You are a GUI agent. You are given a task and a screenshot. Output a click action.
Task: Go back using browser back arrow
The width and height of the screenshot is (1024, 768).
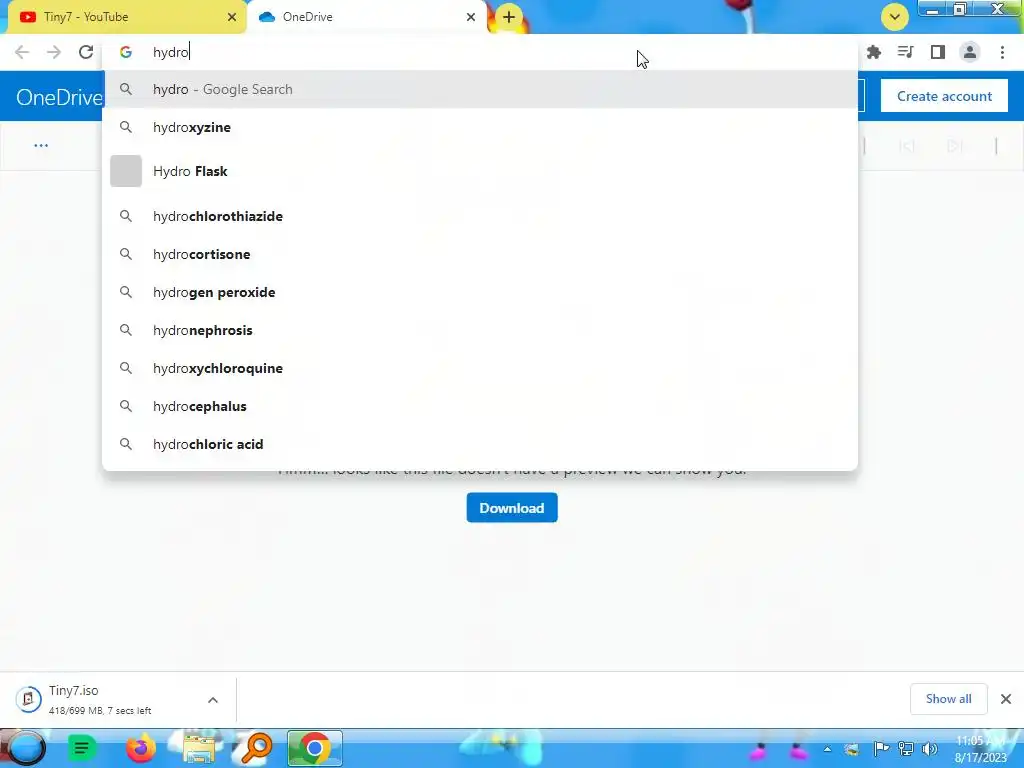pos(22,52)
